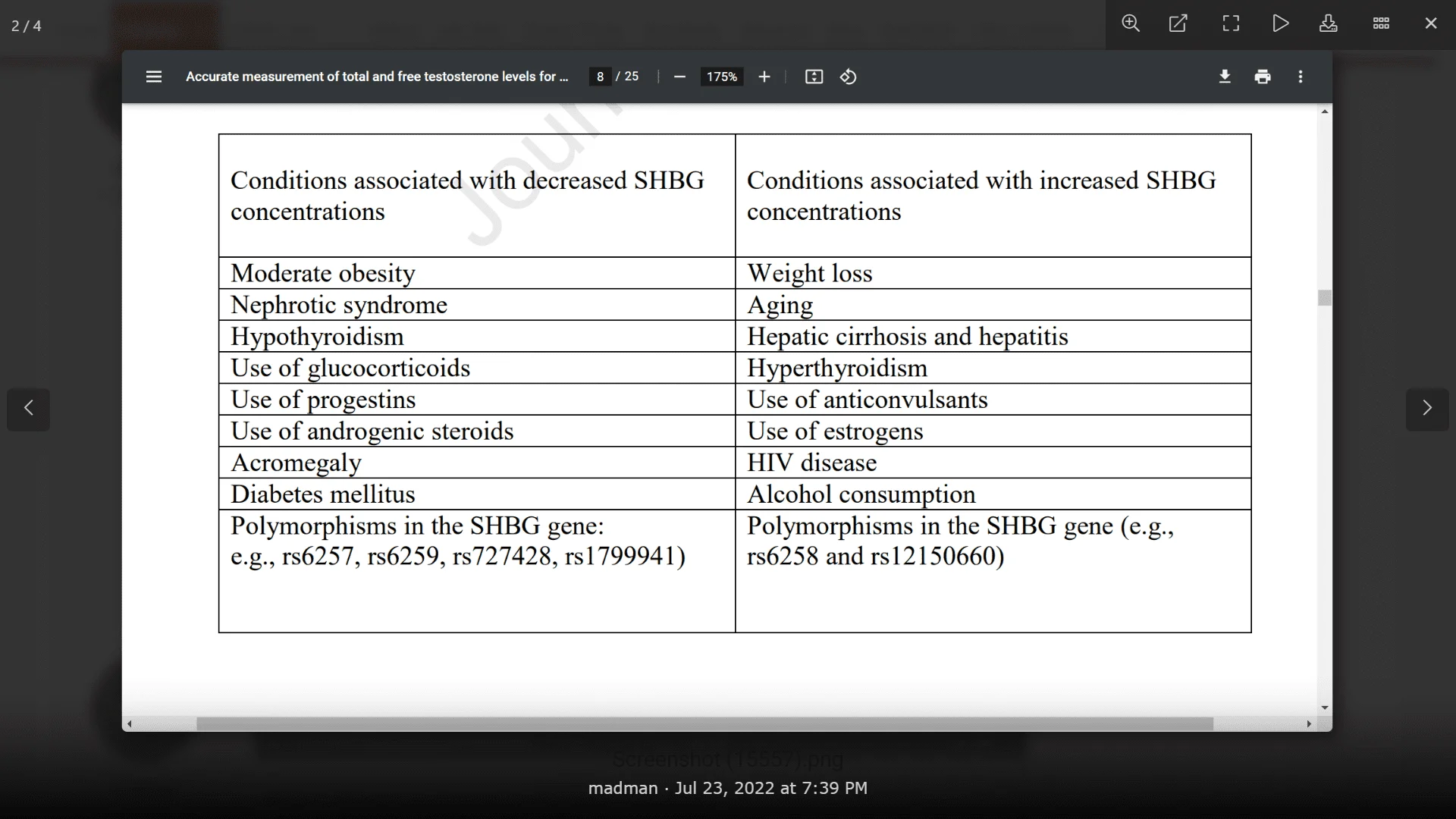Click 'Aging' table cell
Image resolution: width=1456 pixels, height=819 pixels.
point(993,305)
